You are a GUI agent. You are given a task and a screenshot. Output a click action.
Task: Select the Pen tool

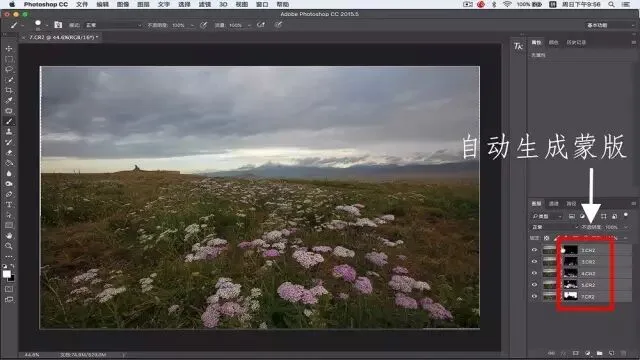tap(9, 194)
